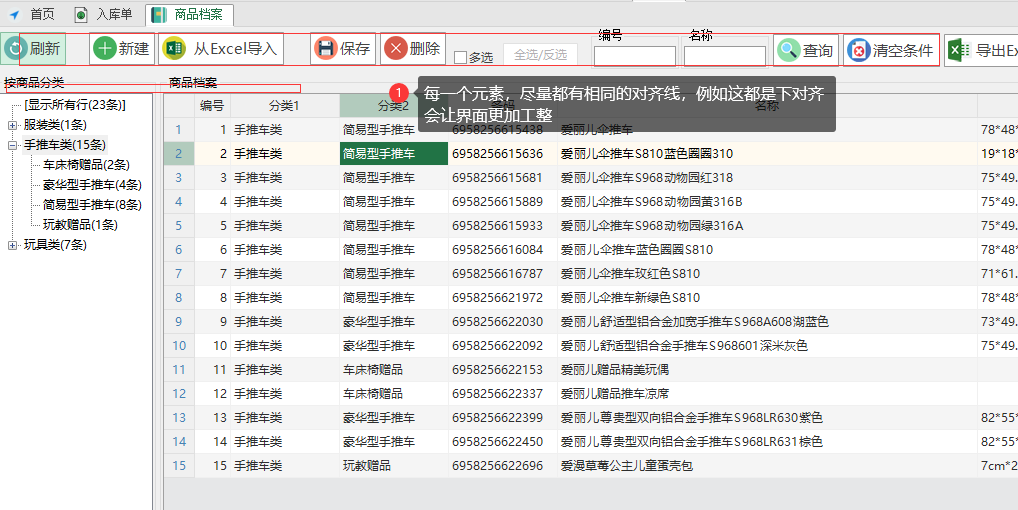Screen dimensions: 1018x510
Task: Click name 爱丽儿赠品精美玩偶
Action: coord(615,370)
